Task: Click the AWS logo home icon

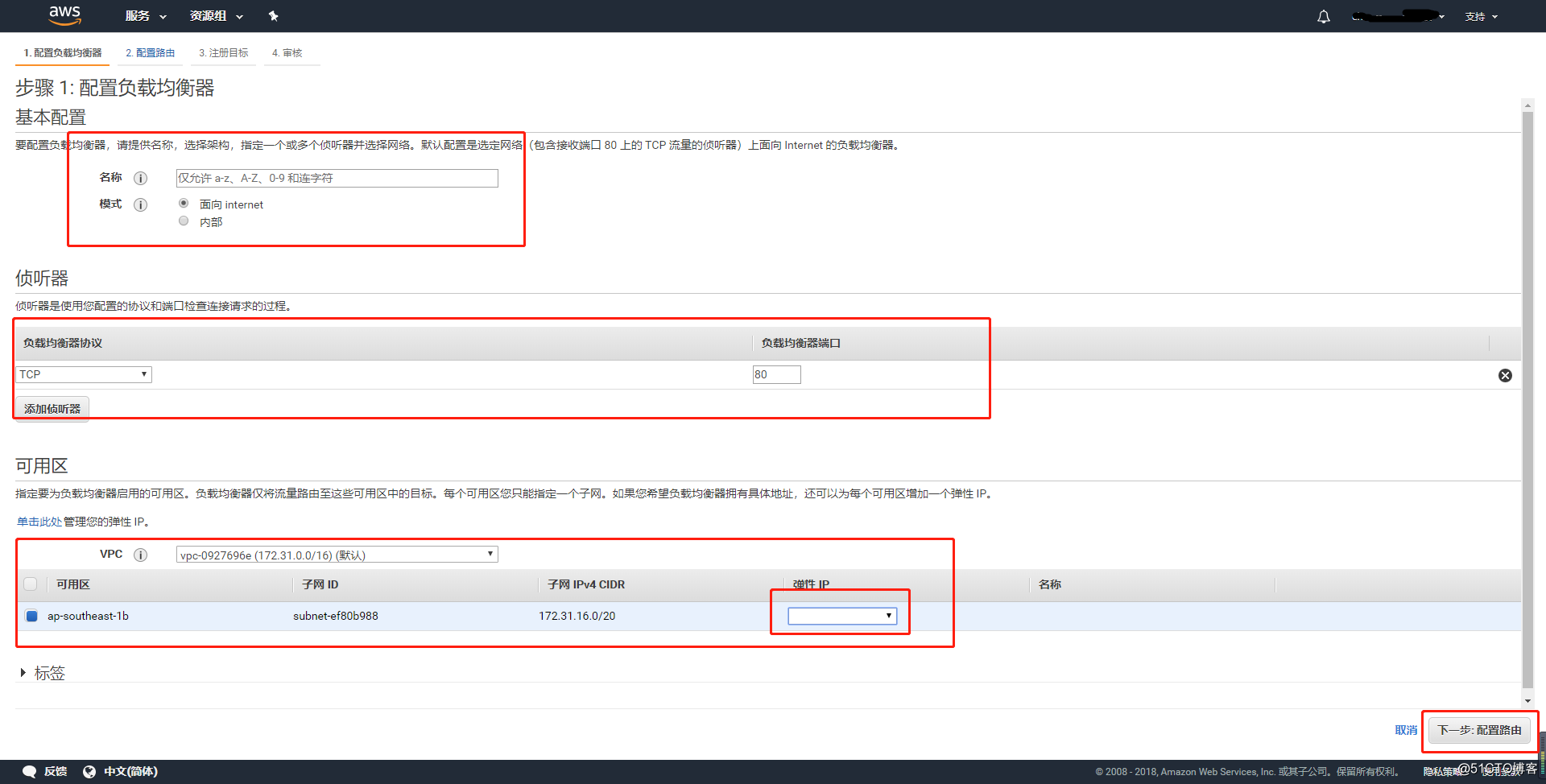Action: (x=64, y=15)
